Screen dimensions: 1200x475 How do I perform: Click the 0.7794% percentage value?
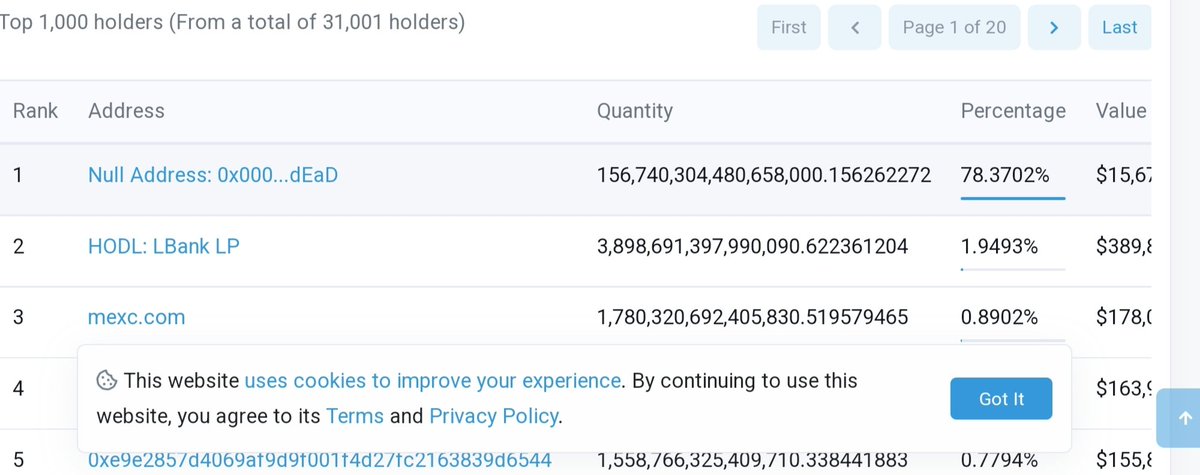(x=1000, y=461)
